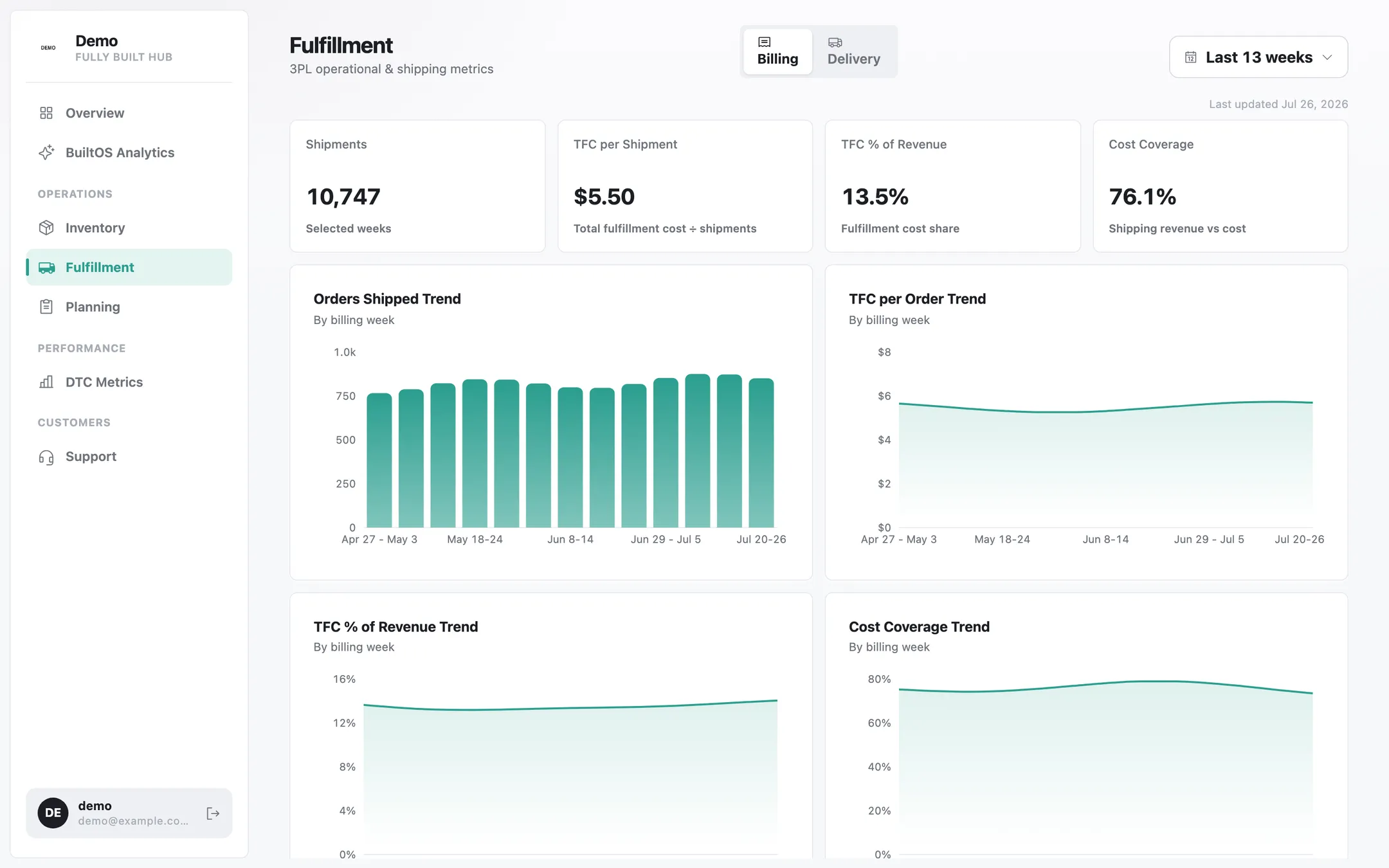Open BuiltOS Analytics page
Image resolution: width=1389 pixels, height=868 pixels.
coord(129,152)
